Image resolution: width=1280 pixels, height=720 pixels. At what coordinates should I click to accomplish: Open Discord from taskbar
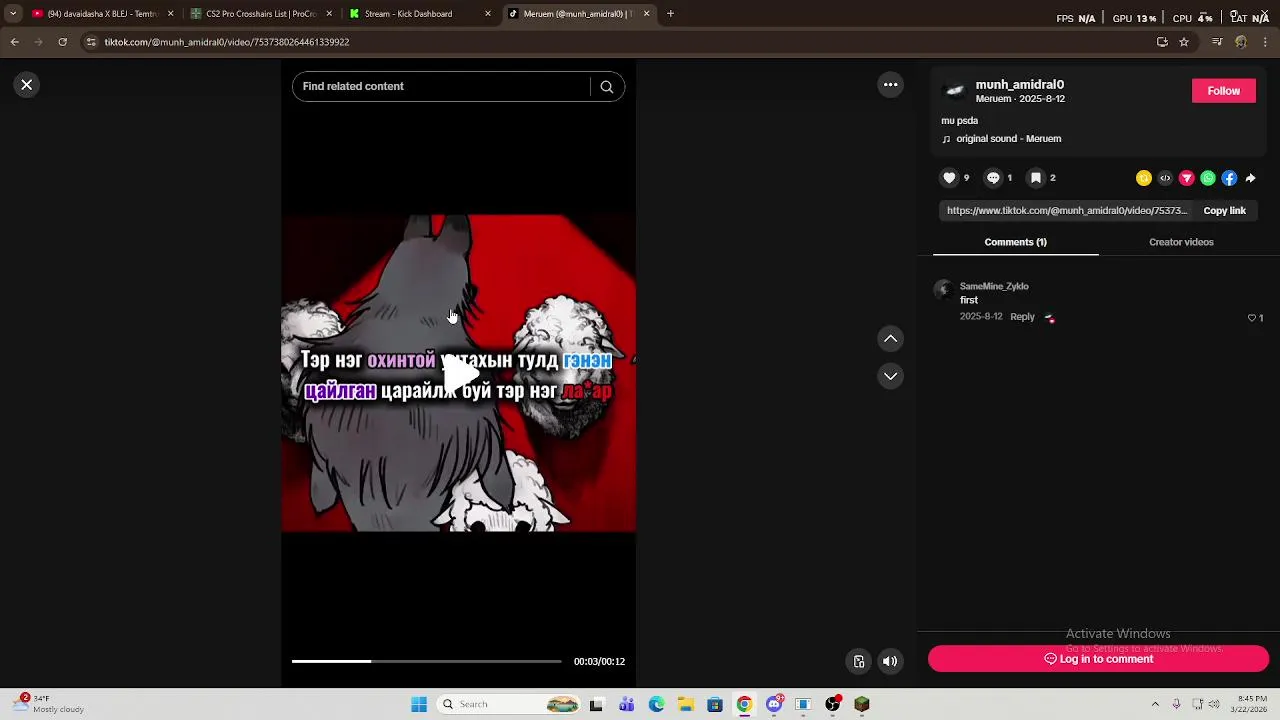[x=774, y=704]
